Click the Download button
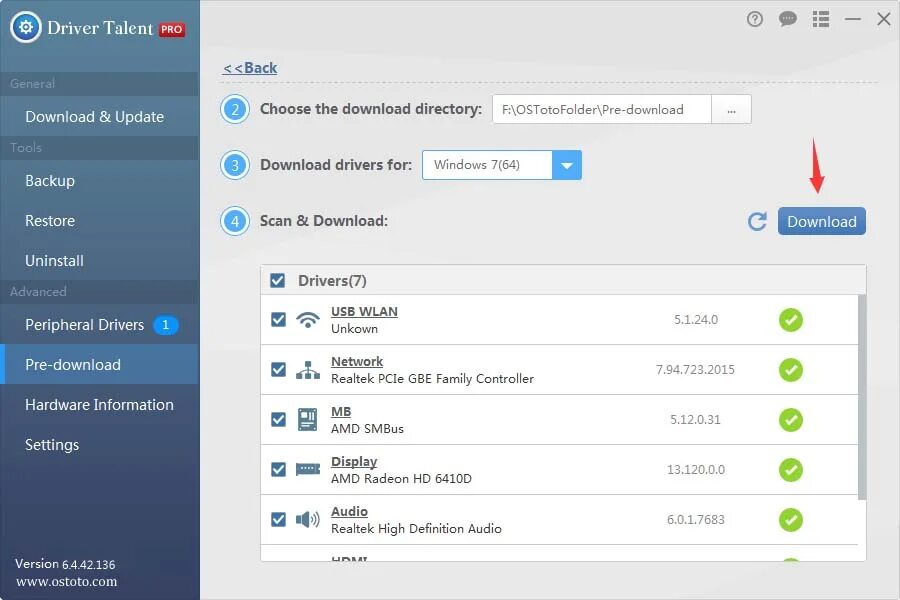Screen dimensions: 900x600 821,222
